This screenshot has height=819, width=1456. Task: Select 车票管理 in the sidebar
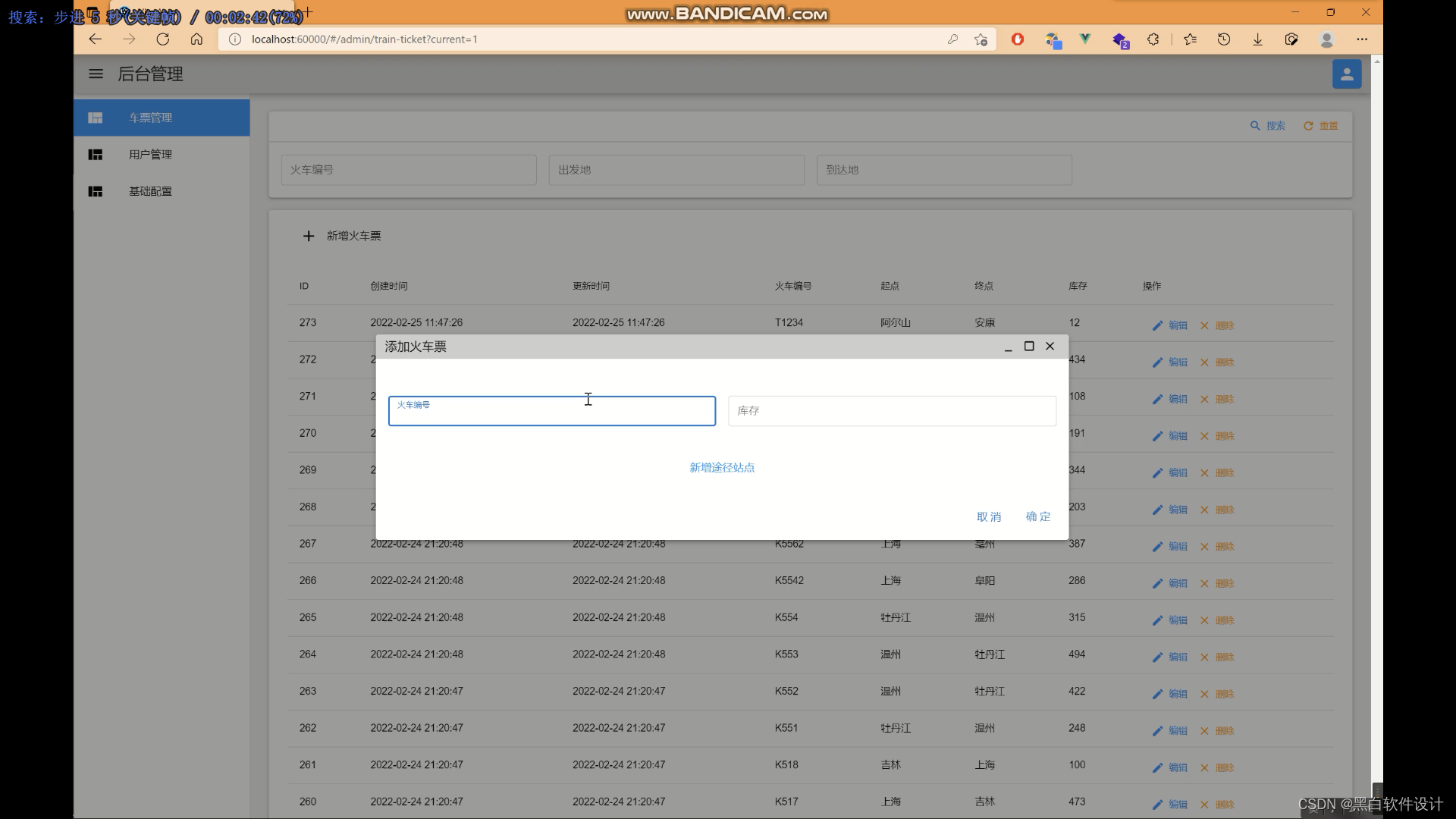click(162, 118)
